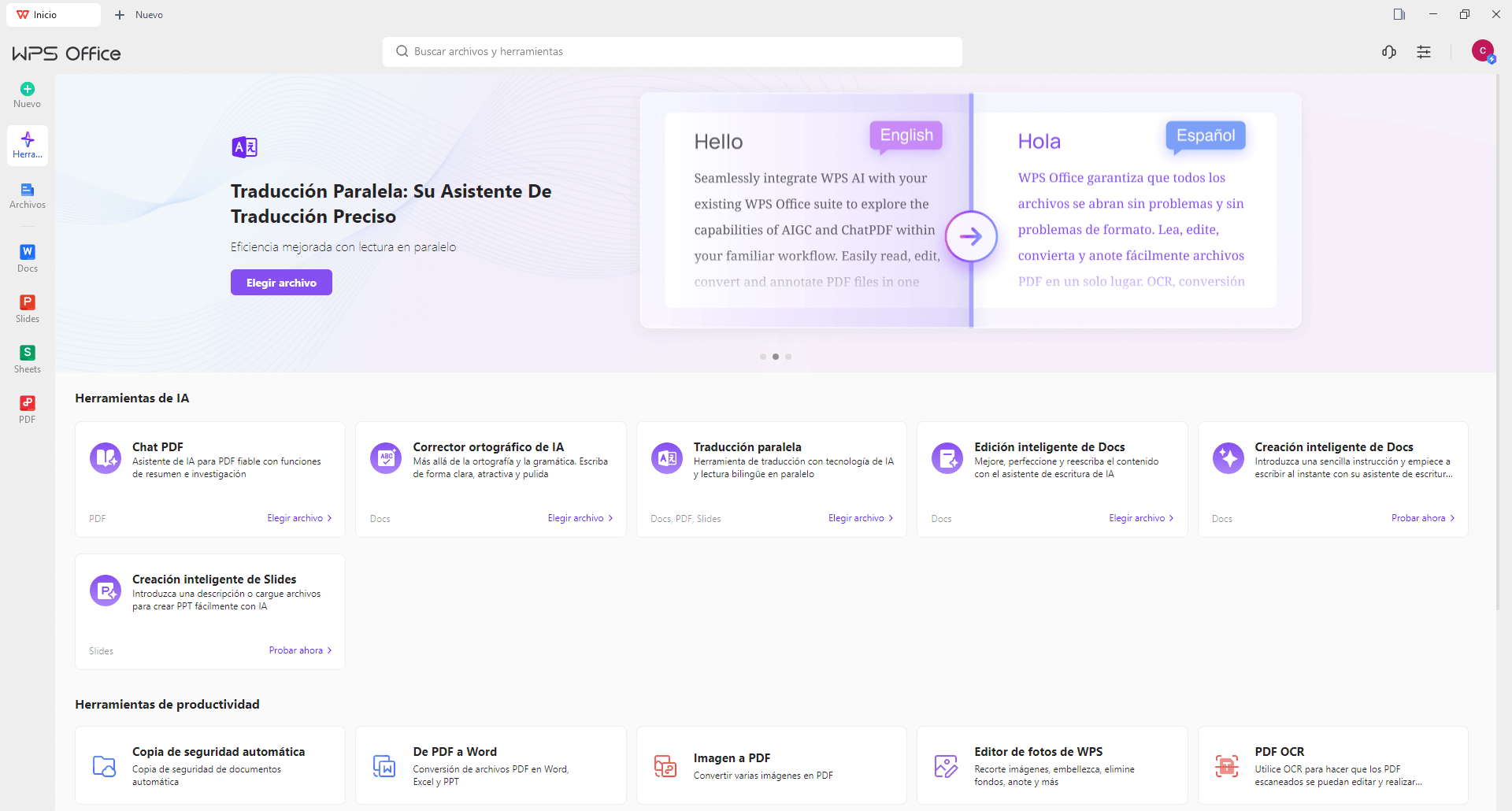Click the Español language tag in banner

[x=1206, y=135]
